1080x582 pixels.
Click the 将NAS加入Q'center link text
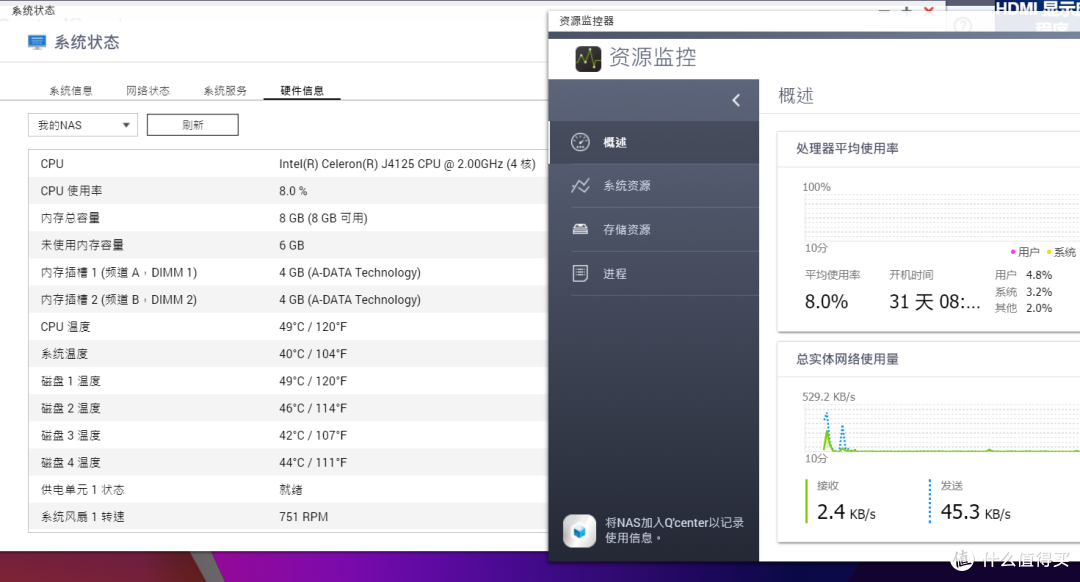pos(674,530)
